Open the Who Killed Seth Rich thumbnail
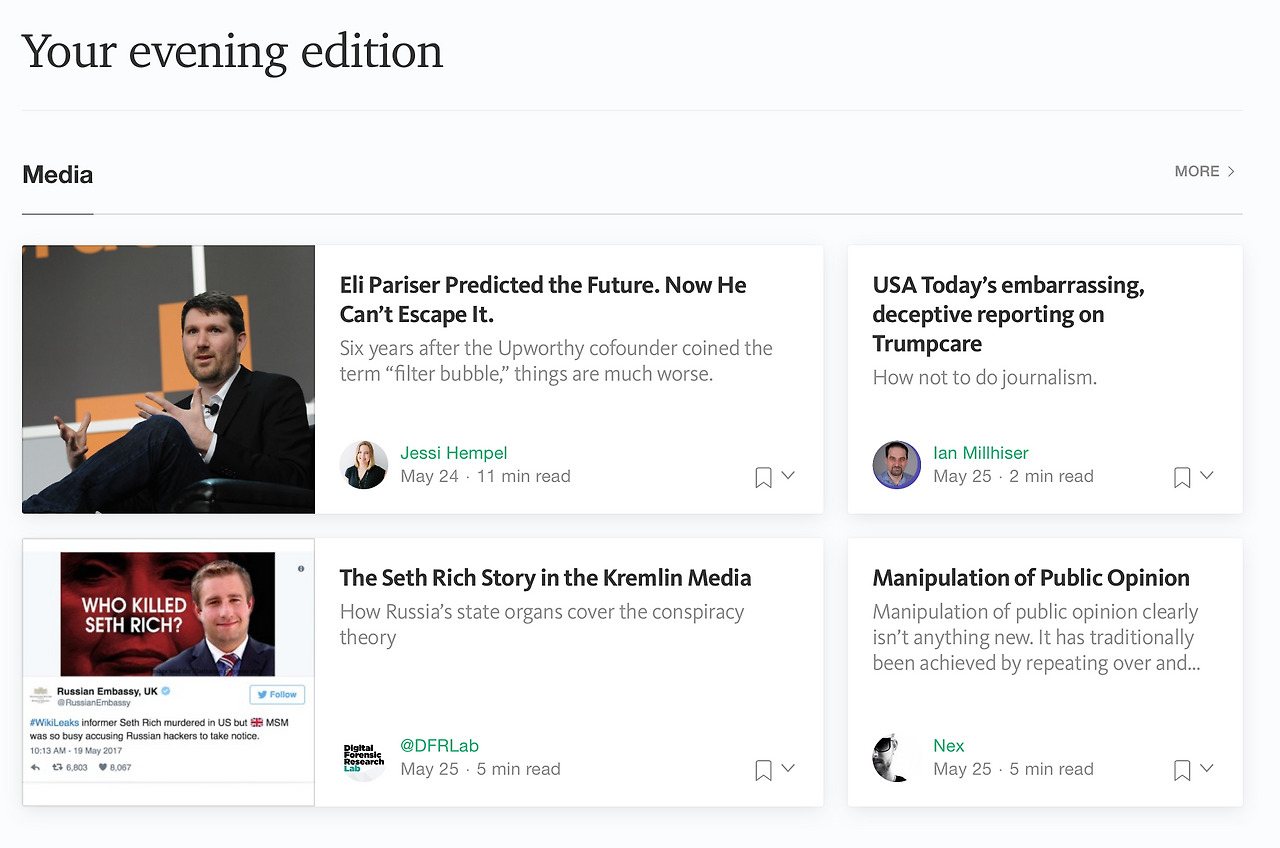This screenshot has width=1280, height=848. 168,672
